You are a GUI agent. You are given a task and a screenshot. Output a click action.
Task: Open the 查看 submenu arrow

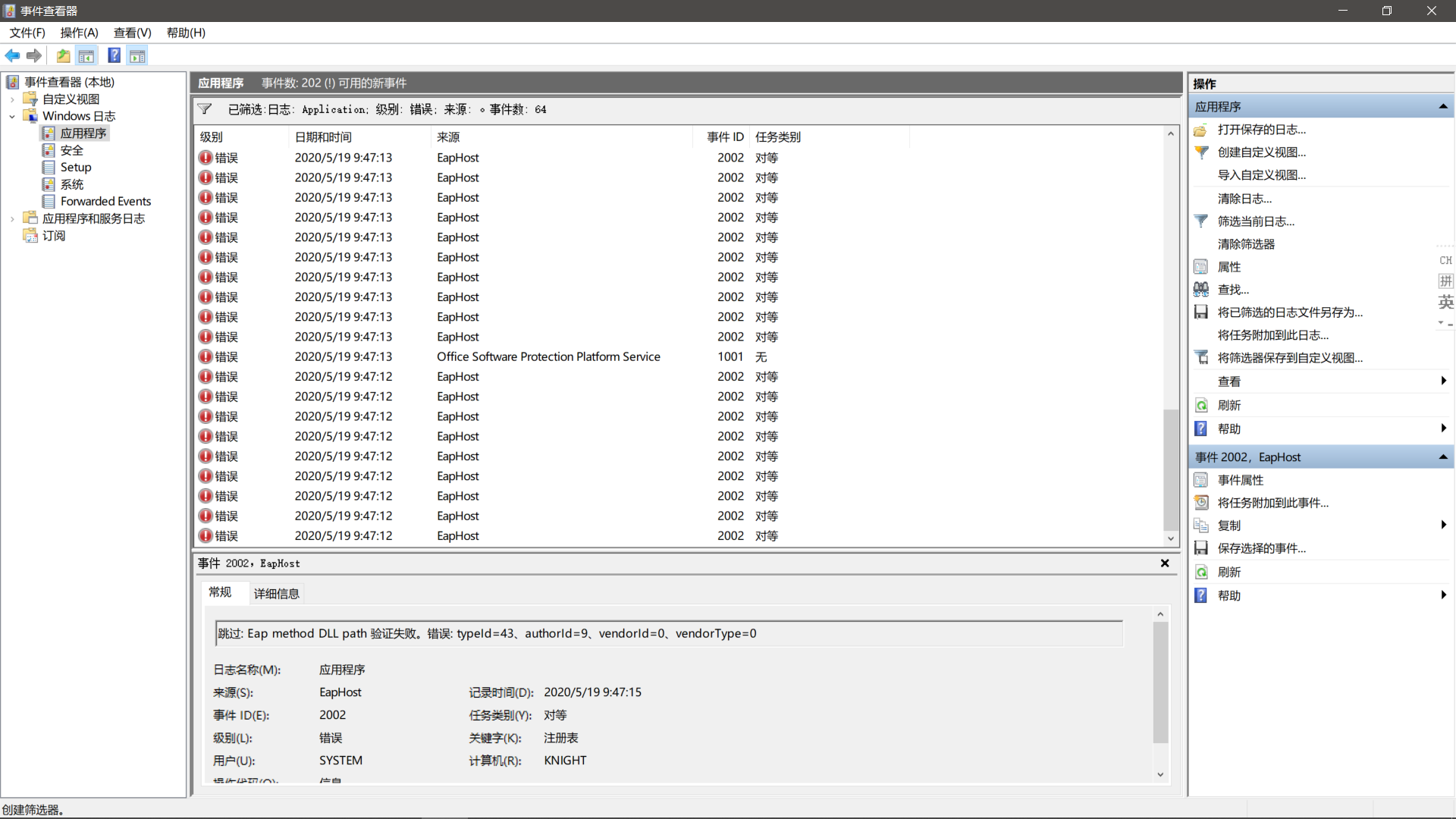[x=1443, y=381]
